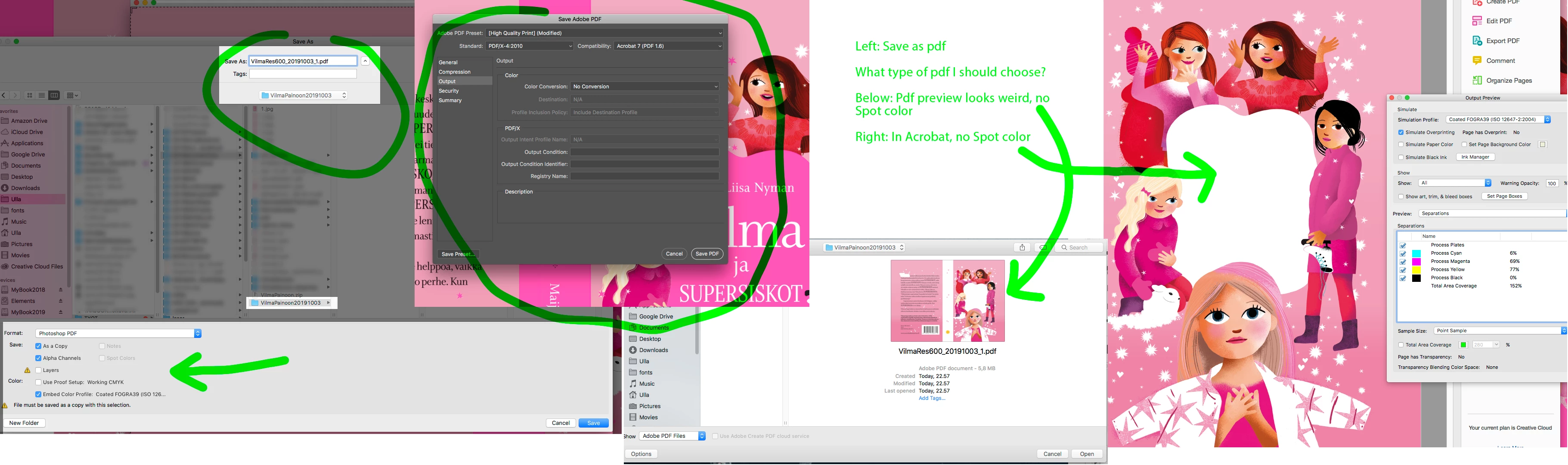
Task: Toggle Simulate Overprinting checkbox
Action: point(1401,132)
